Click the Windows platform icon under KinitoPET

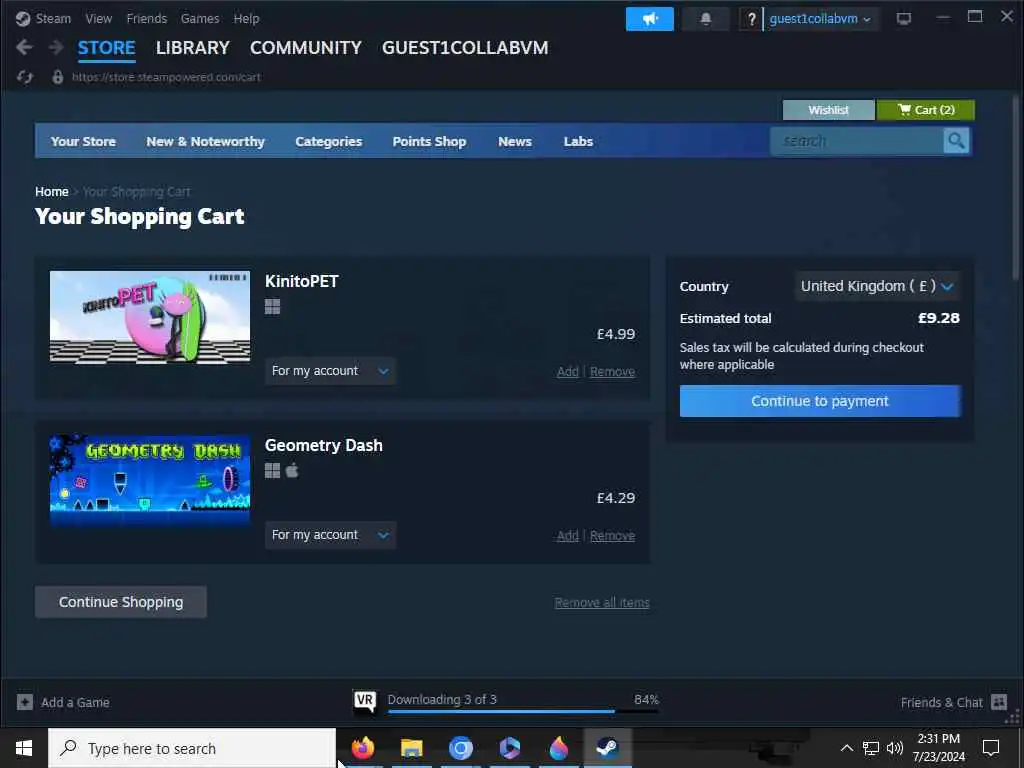[x=272, y=307]
